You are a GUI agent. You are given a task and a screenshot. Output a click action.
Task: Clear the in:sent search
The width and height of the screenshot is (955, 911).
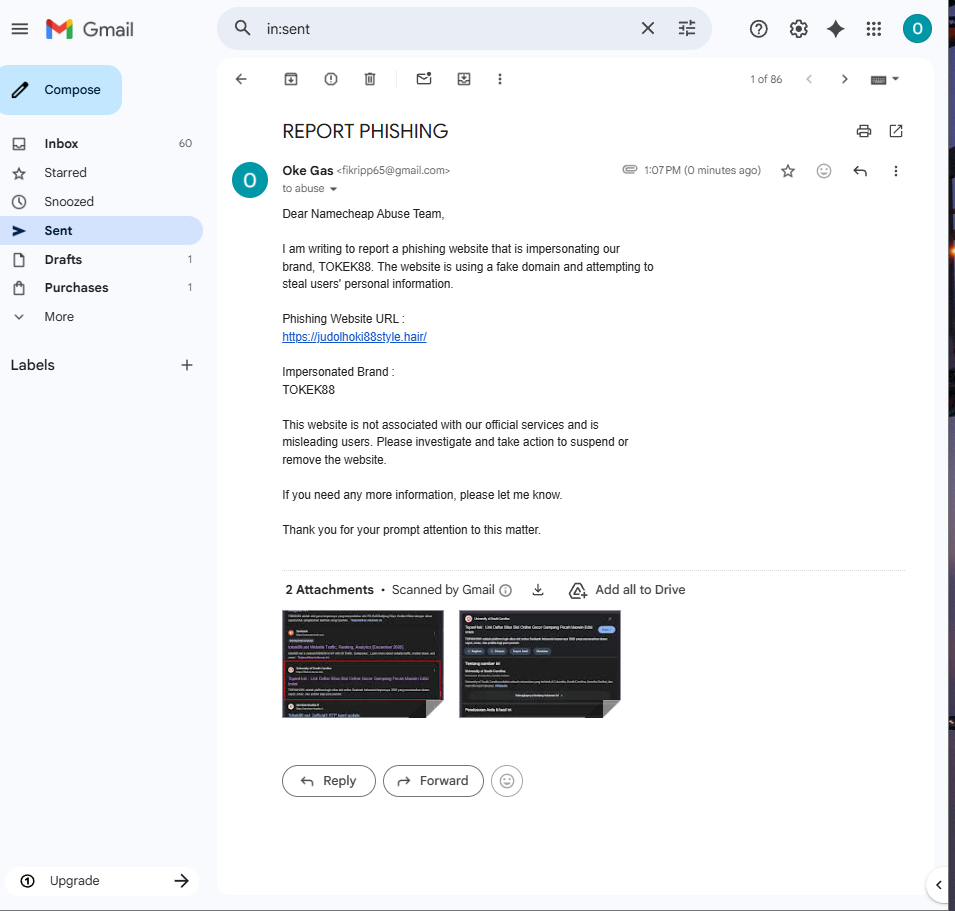[647, 28]
